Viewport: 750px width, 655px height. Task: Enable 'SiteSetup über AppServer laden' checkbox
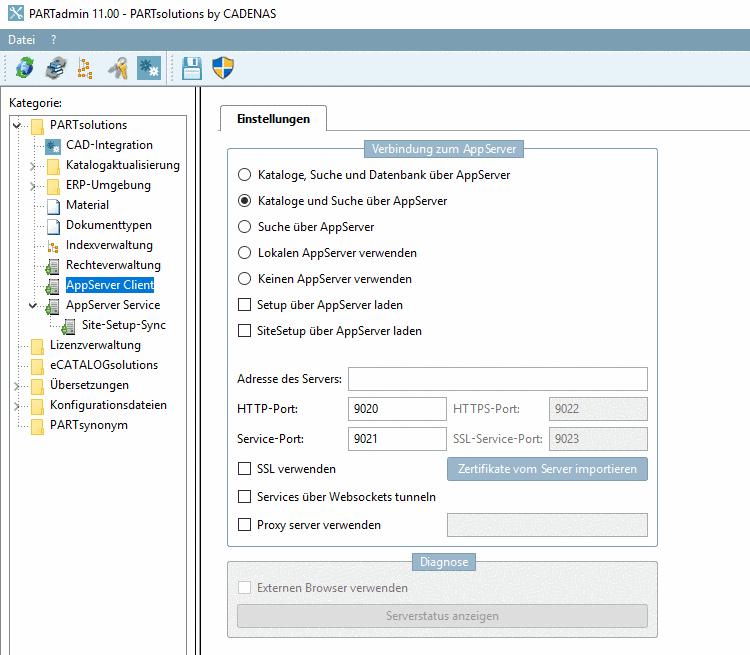244,330
